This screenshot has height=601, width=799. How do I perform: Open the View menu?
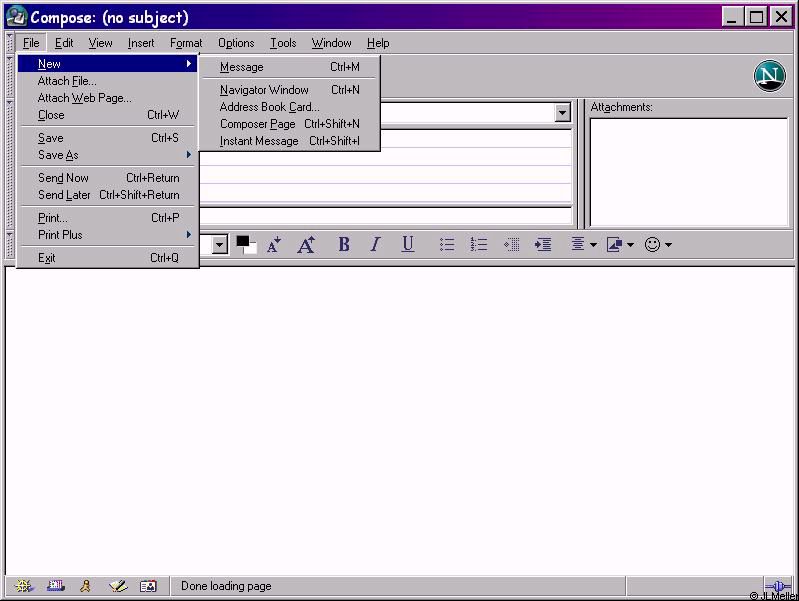100,43
